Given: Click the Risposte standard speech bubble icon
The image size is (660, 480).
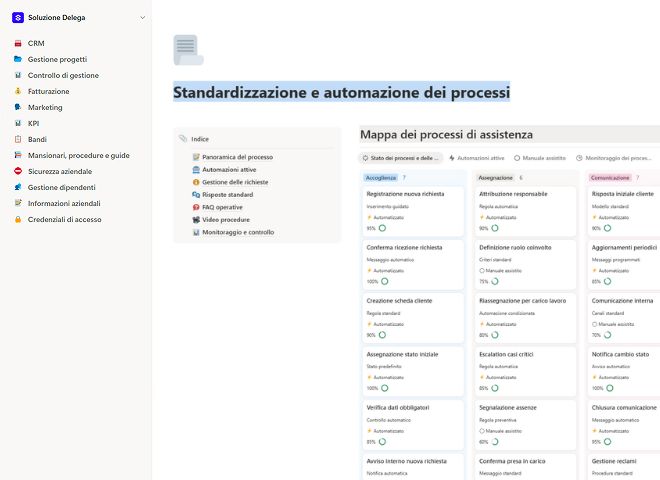Looking at the screenshot, I should [x=196, y=195].
